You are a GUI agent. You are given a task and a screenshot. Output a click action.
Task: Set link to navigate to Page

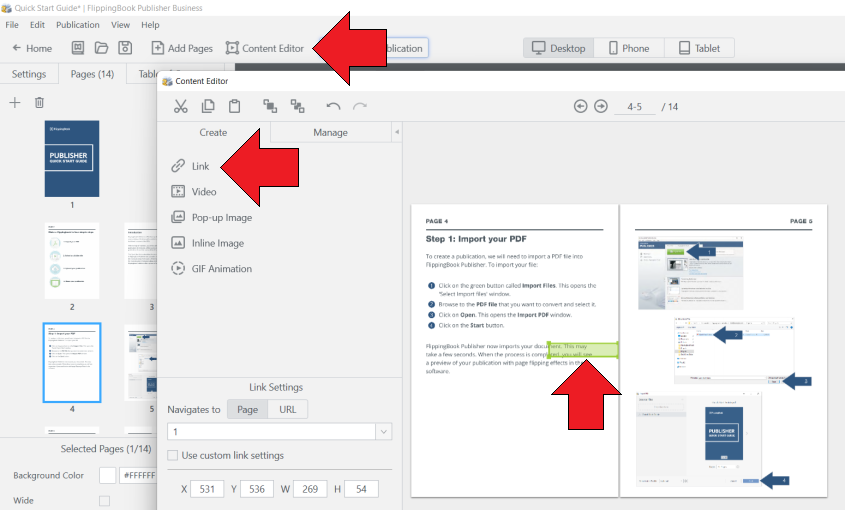click(247, 409)
